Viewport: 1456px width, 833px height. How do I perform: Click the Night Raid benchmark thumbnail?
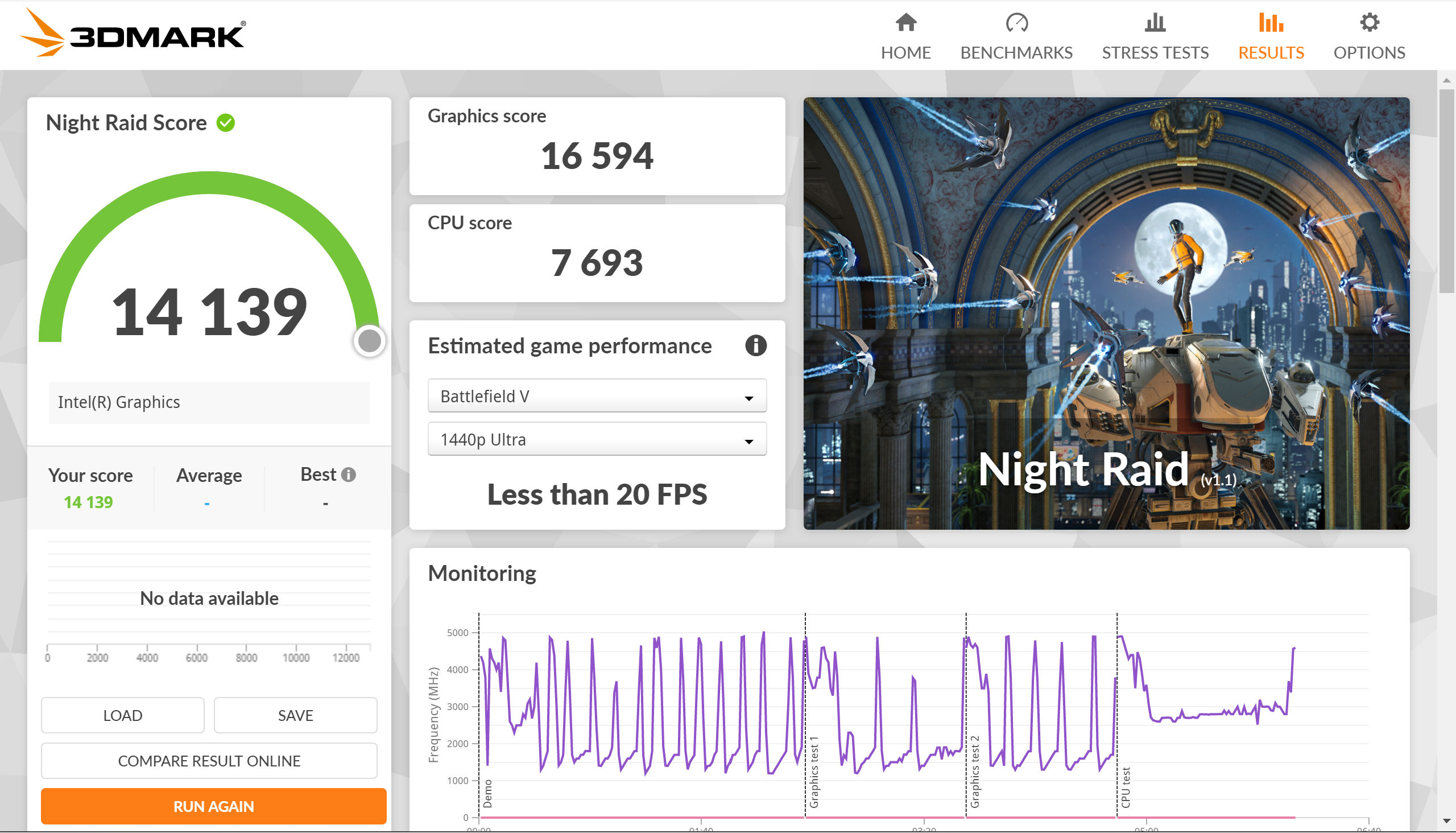1106,313
